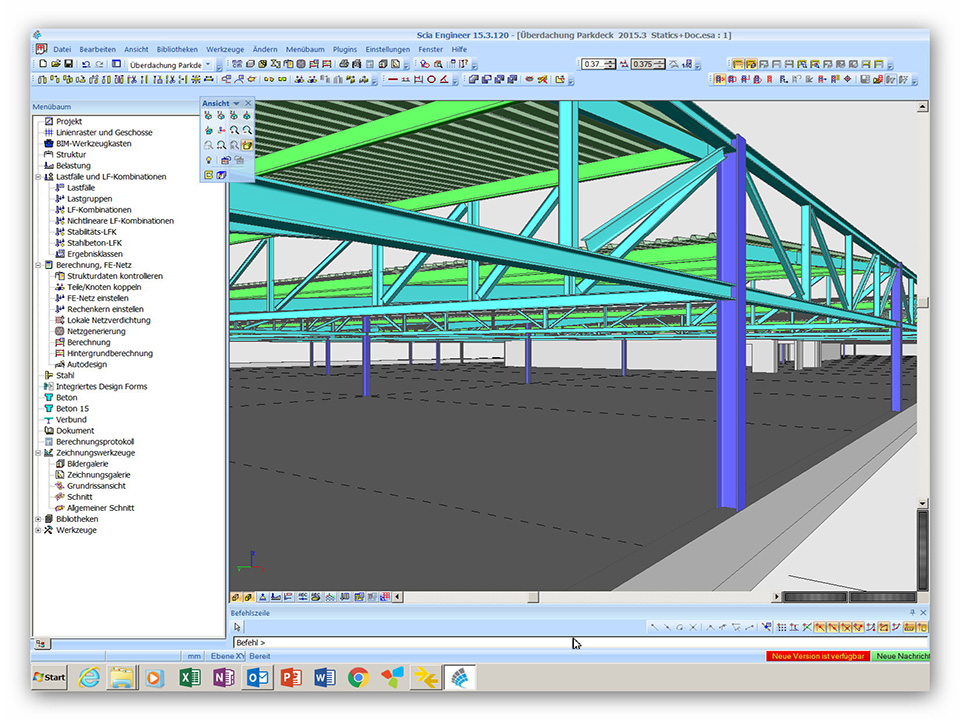Open Bildergalerie under Zeichnungswerkzeuge
The width and height of the screenshot is (960, 720).
point(88,464)
